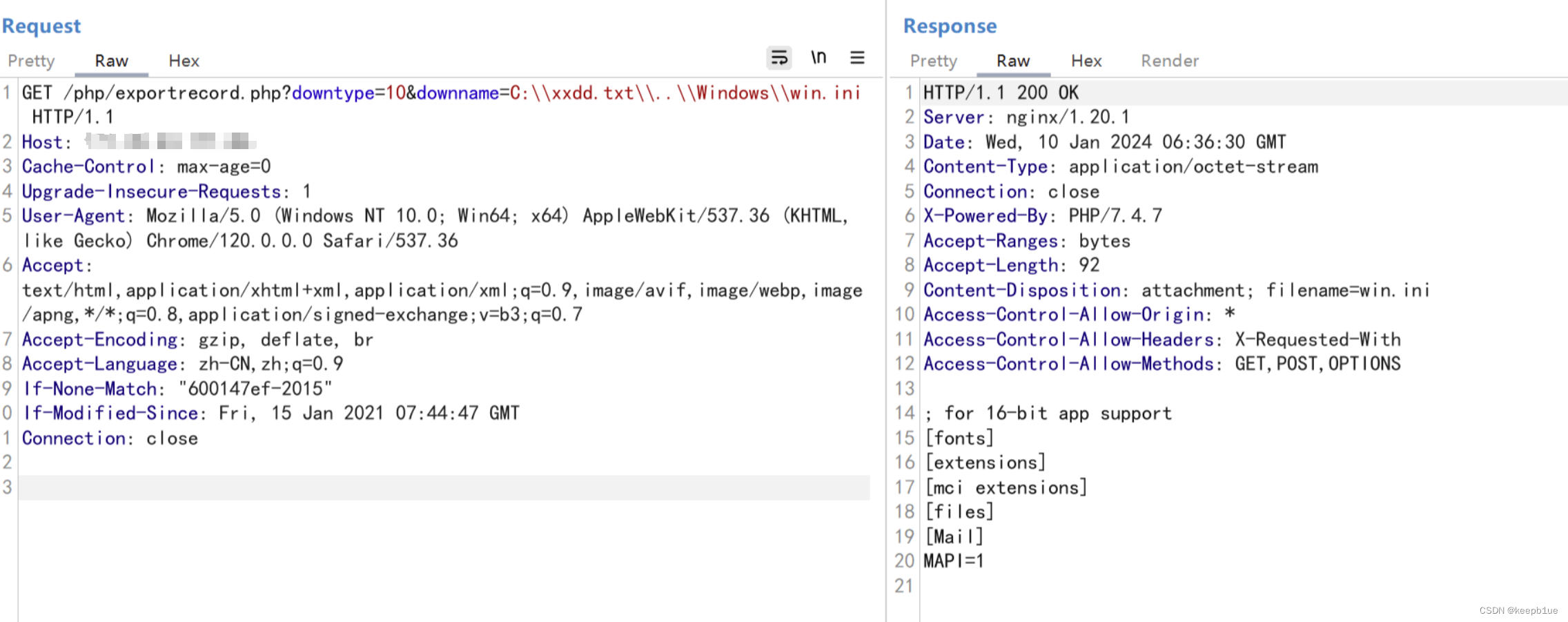The width and height of the screenshot is (1568, 622).
Task: Click the MAPI=1 line in response
Action: [953, 561]
